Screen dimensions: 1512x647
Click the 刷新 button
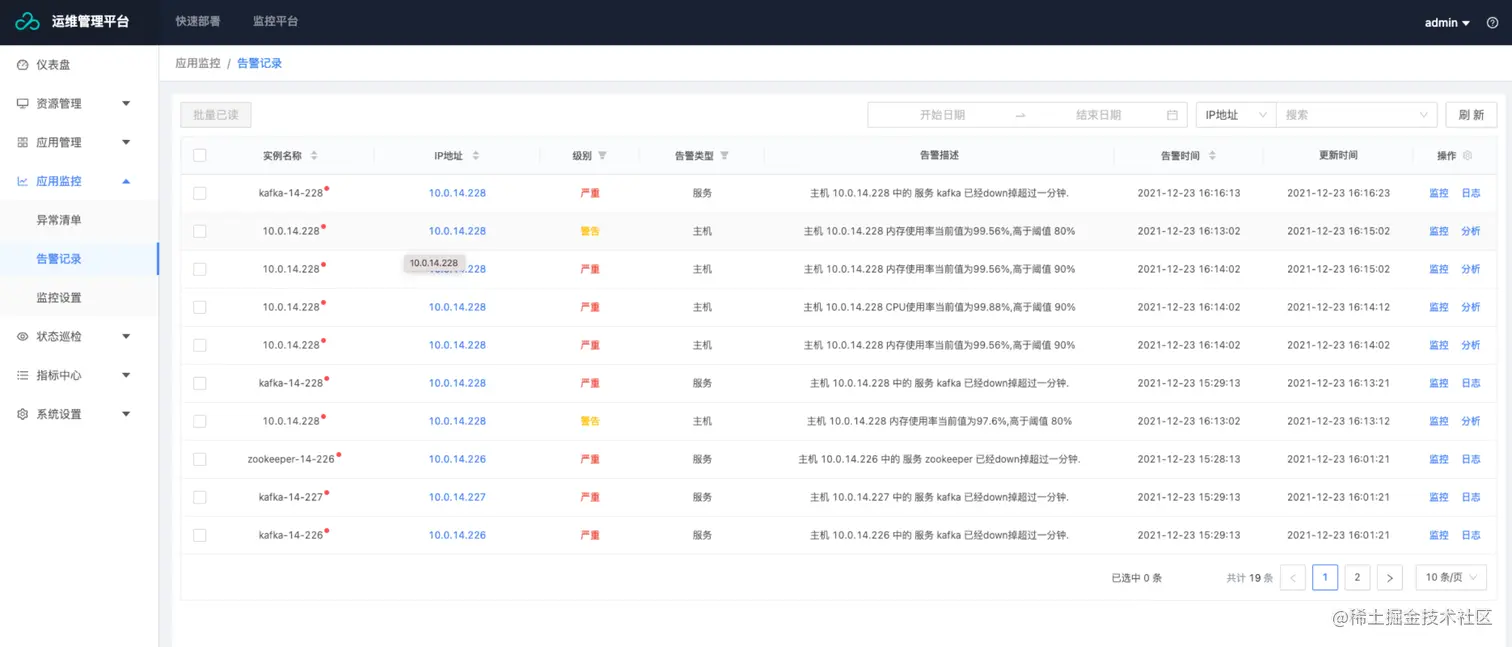pos(1471,115)
